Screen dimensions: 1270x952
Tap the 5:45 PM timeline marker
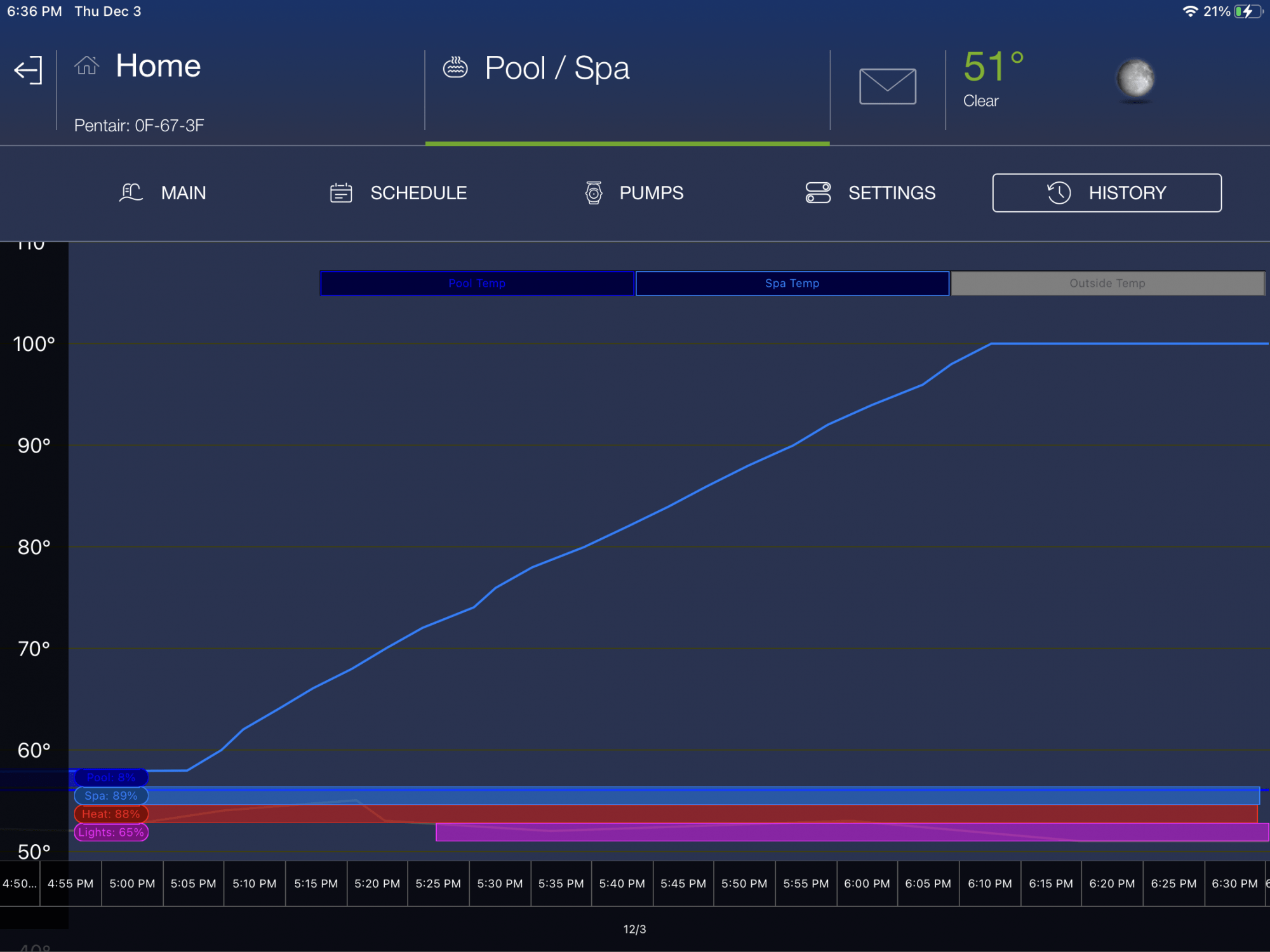[x=683, y=883]
